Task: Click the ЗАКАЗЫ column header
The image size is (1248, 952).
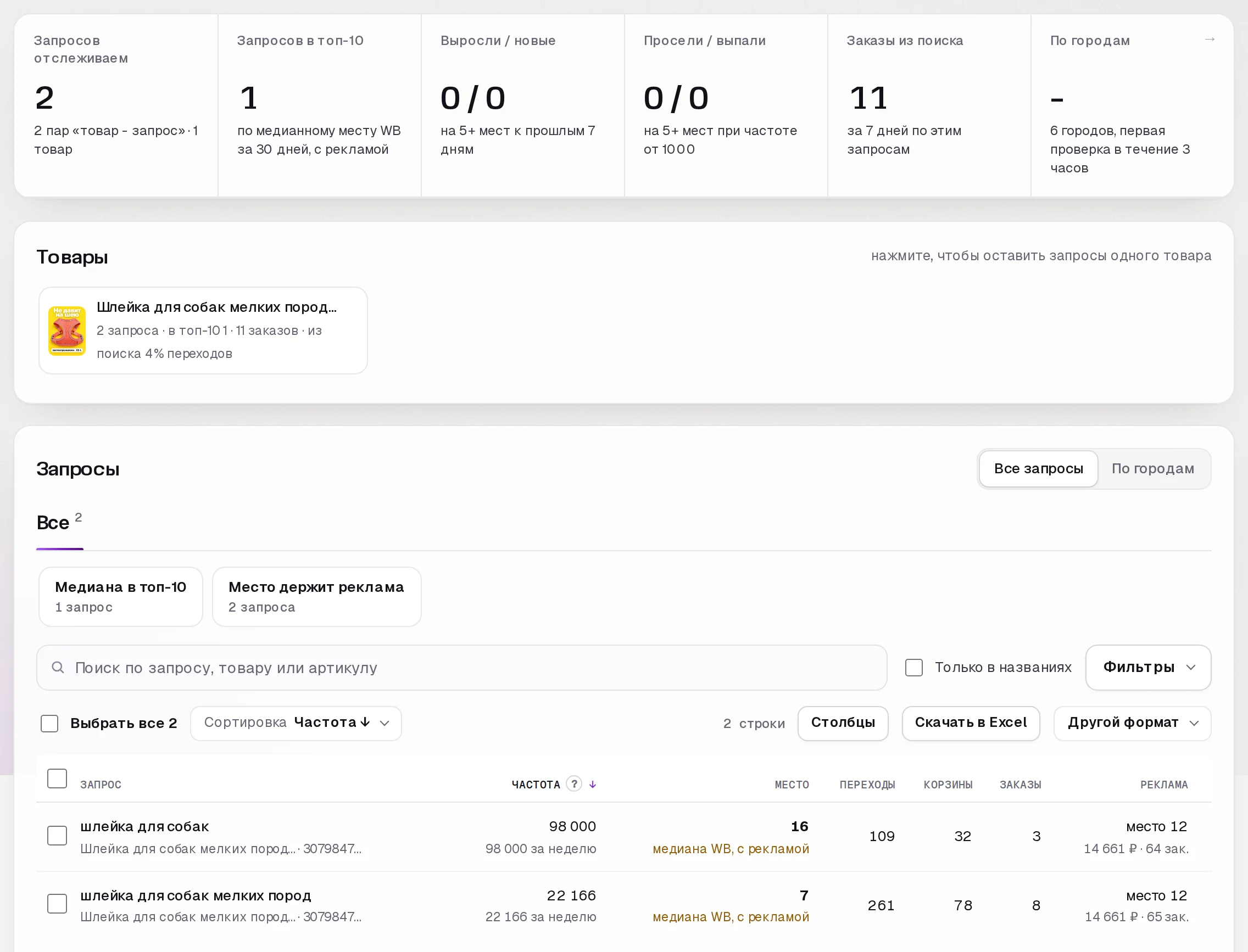Action: tap(1020, 785)
